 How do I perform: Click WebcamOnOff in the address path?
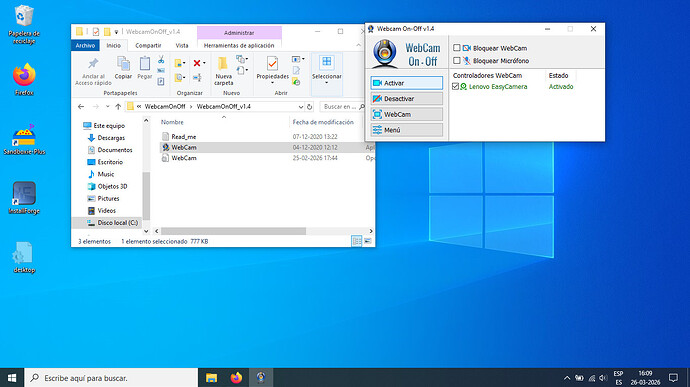[165, 107]
